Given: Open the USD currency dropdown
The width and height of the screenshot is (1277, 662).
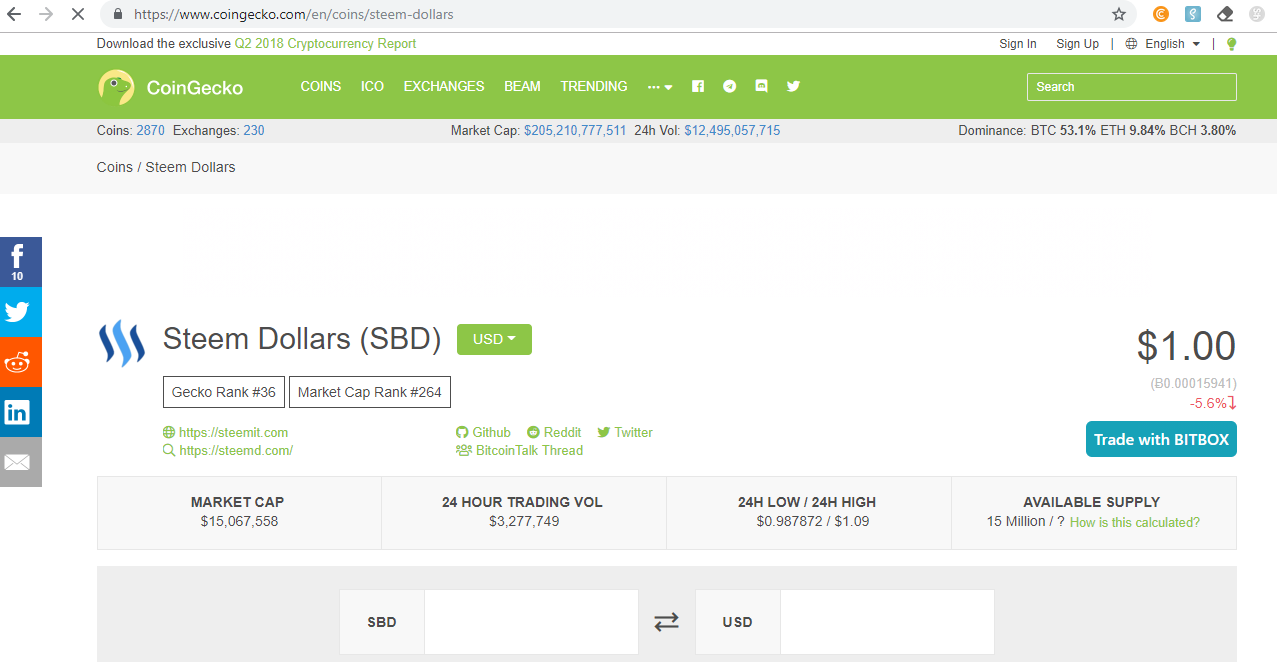Looking at the screenshot, I should click(x=494, y=339).
